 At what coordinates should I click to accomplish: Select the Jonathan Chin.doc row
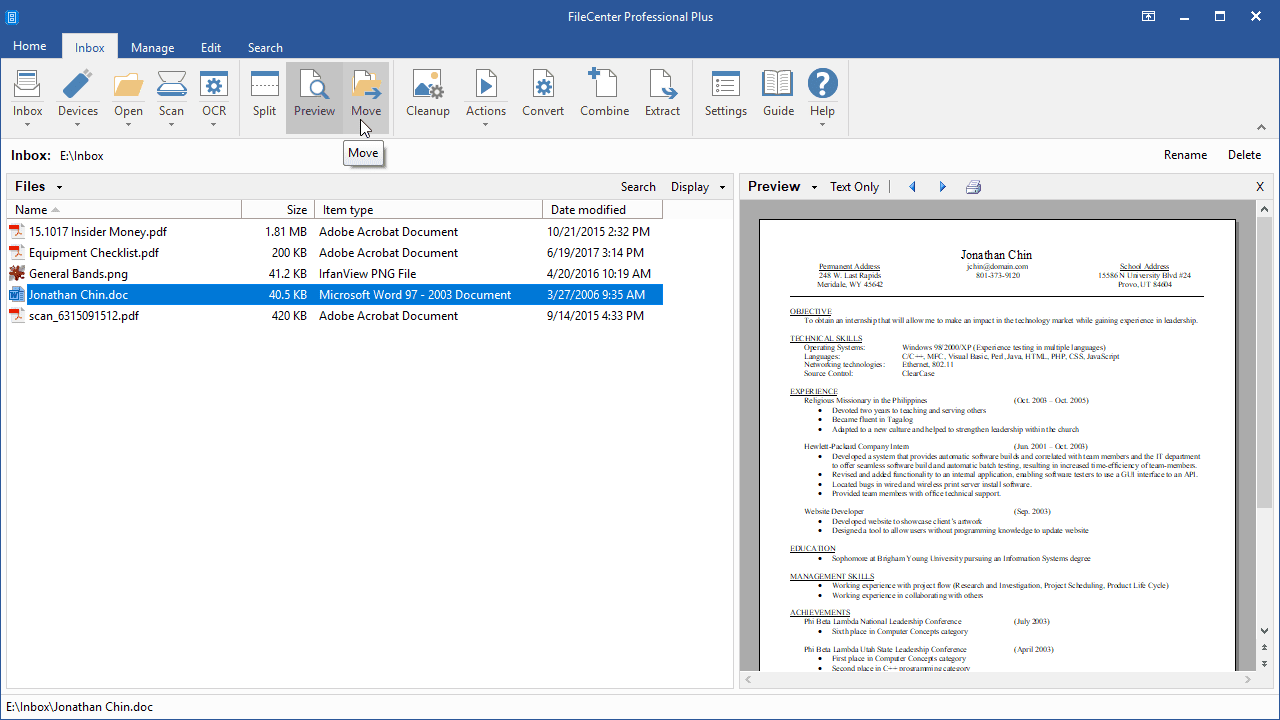(x=335, y=295)
